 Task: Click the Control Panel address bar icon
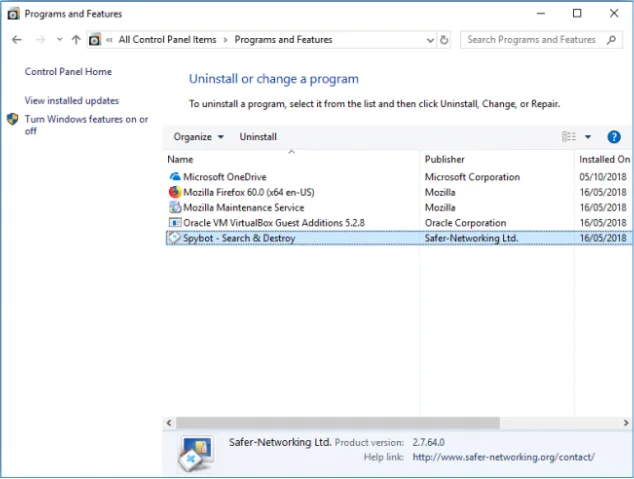point(95,40)
